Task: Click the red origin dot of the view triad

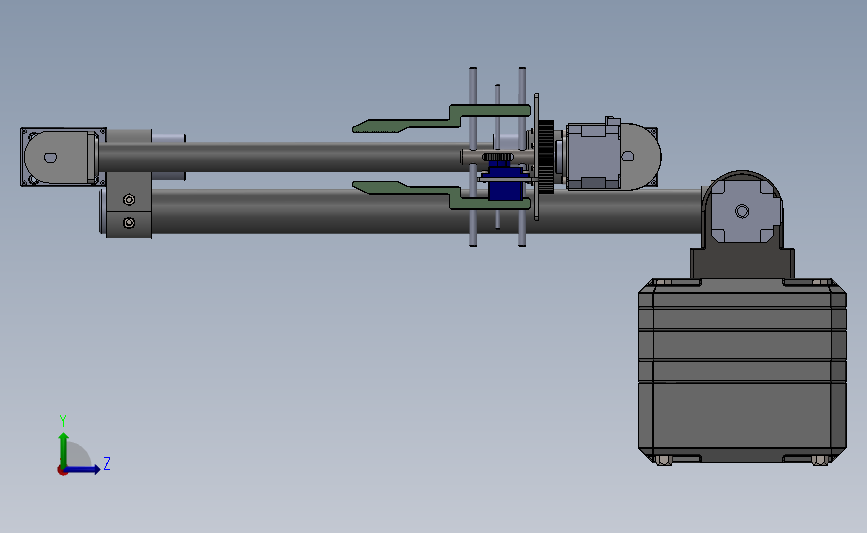Action: pos(62,471)
